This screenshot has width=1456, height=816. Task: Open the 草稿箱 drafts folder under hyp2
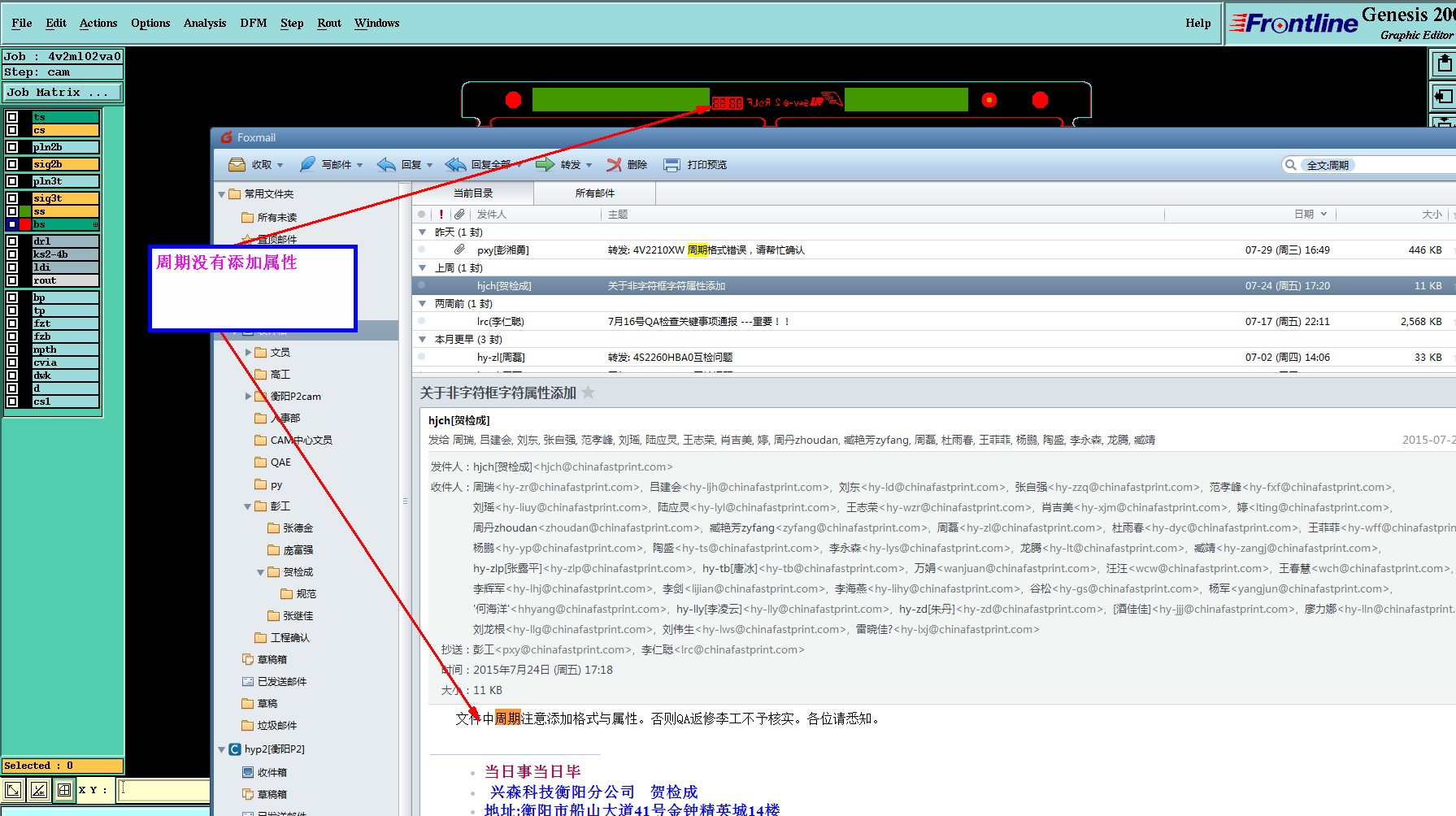[x=265, y=794]
